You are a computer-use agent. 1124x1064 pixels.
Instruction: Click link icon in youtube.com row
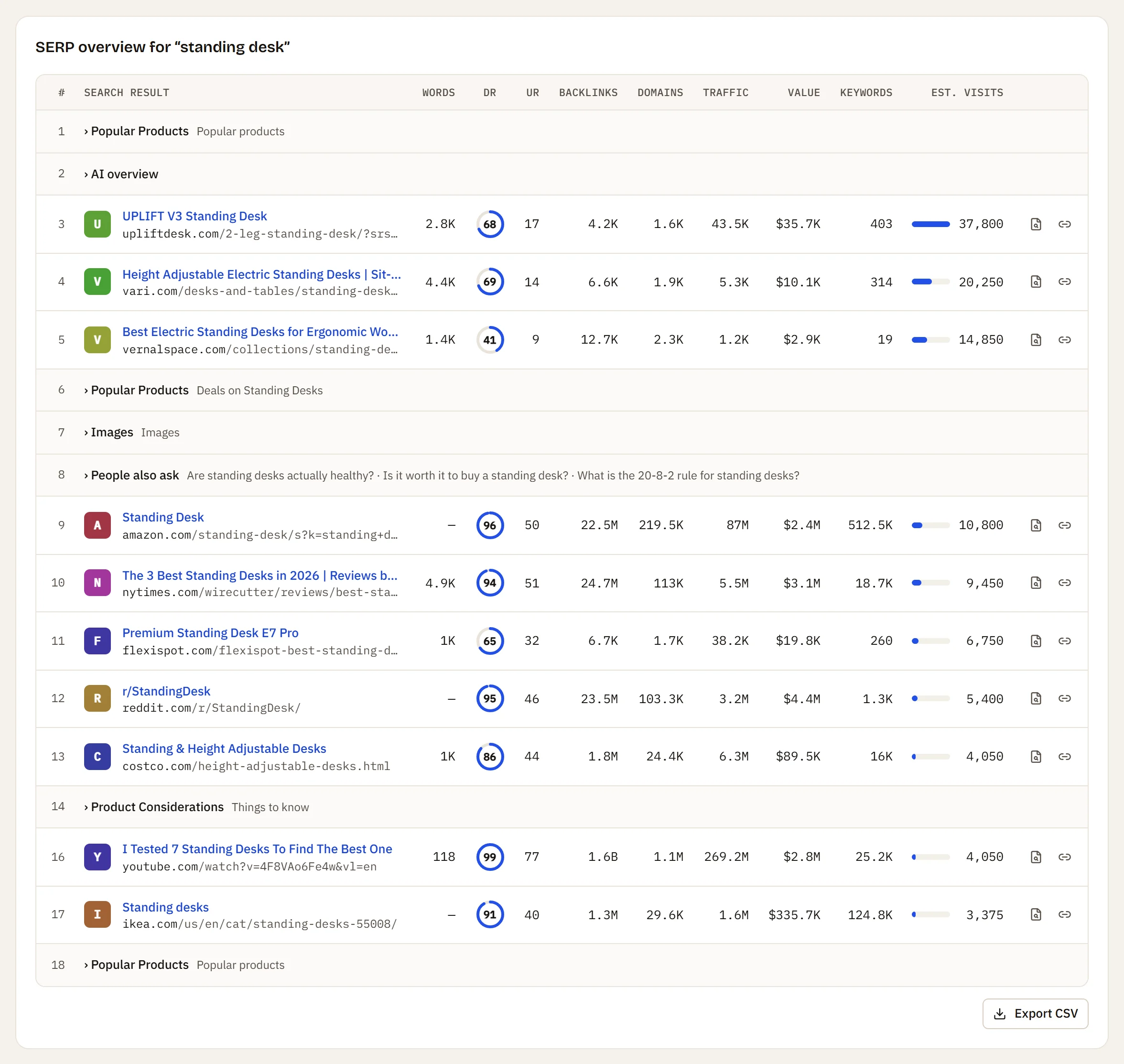coord(1064,857)
